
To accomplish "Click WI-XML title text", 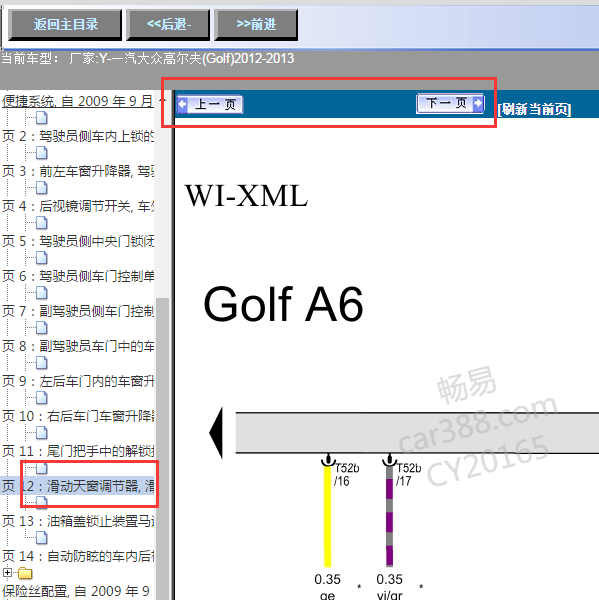I will tap(246, 196).
